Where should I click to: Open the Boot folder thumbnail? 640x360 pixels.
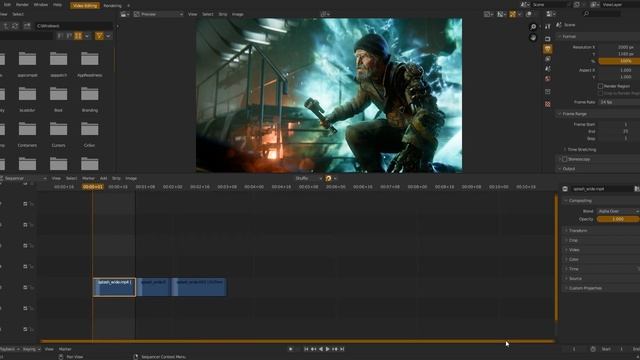point(58,99)
